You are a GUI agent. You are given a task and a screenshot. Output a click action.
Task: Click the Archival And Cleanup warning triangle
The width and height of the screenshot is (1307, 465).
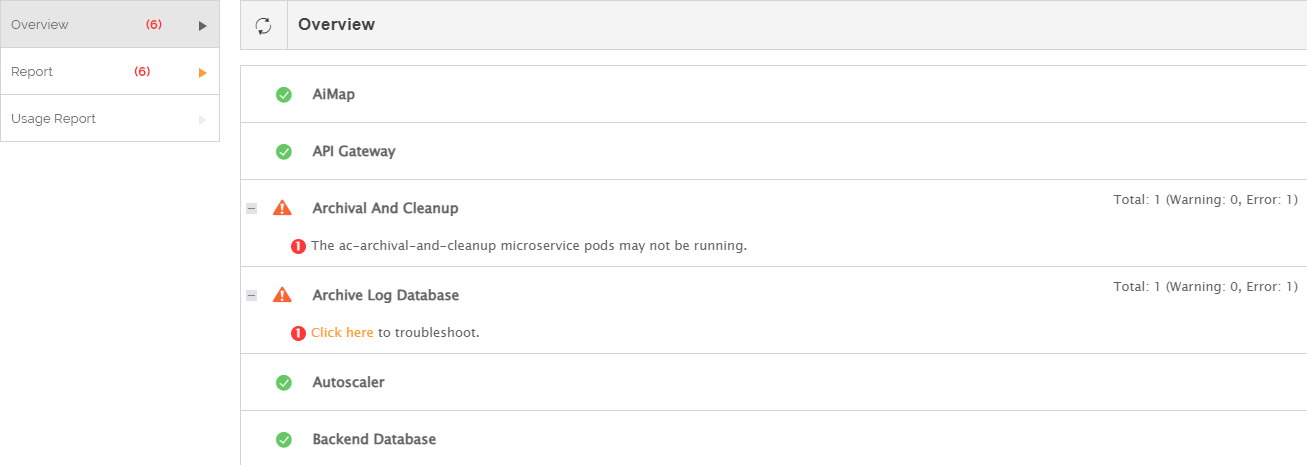click(x=283, y=208)
